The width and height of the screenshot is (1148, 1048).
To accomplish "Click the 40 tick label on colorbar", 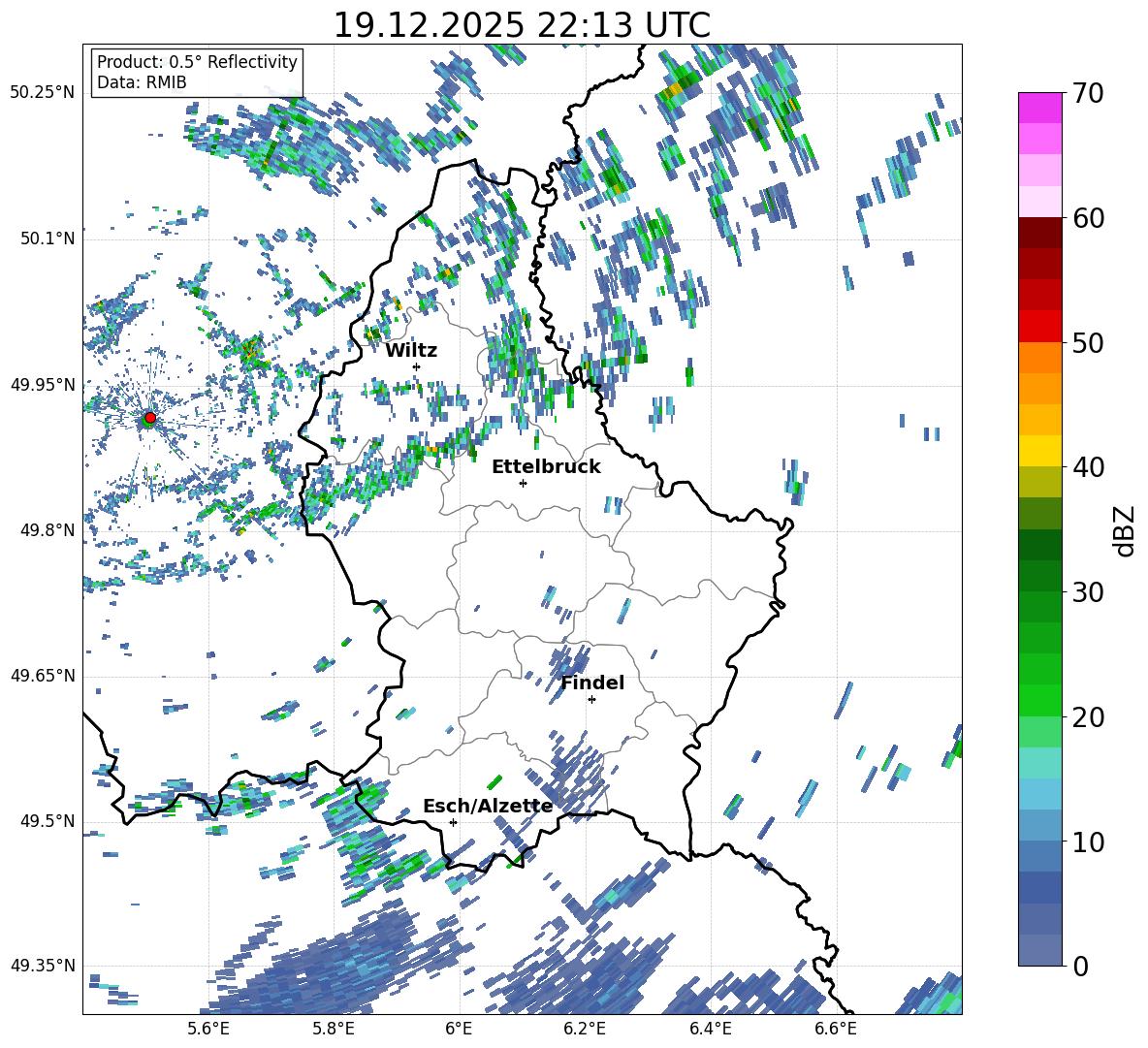I will (x=1088, y=467).
